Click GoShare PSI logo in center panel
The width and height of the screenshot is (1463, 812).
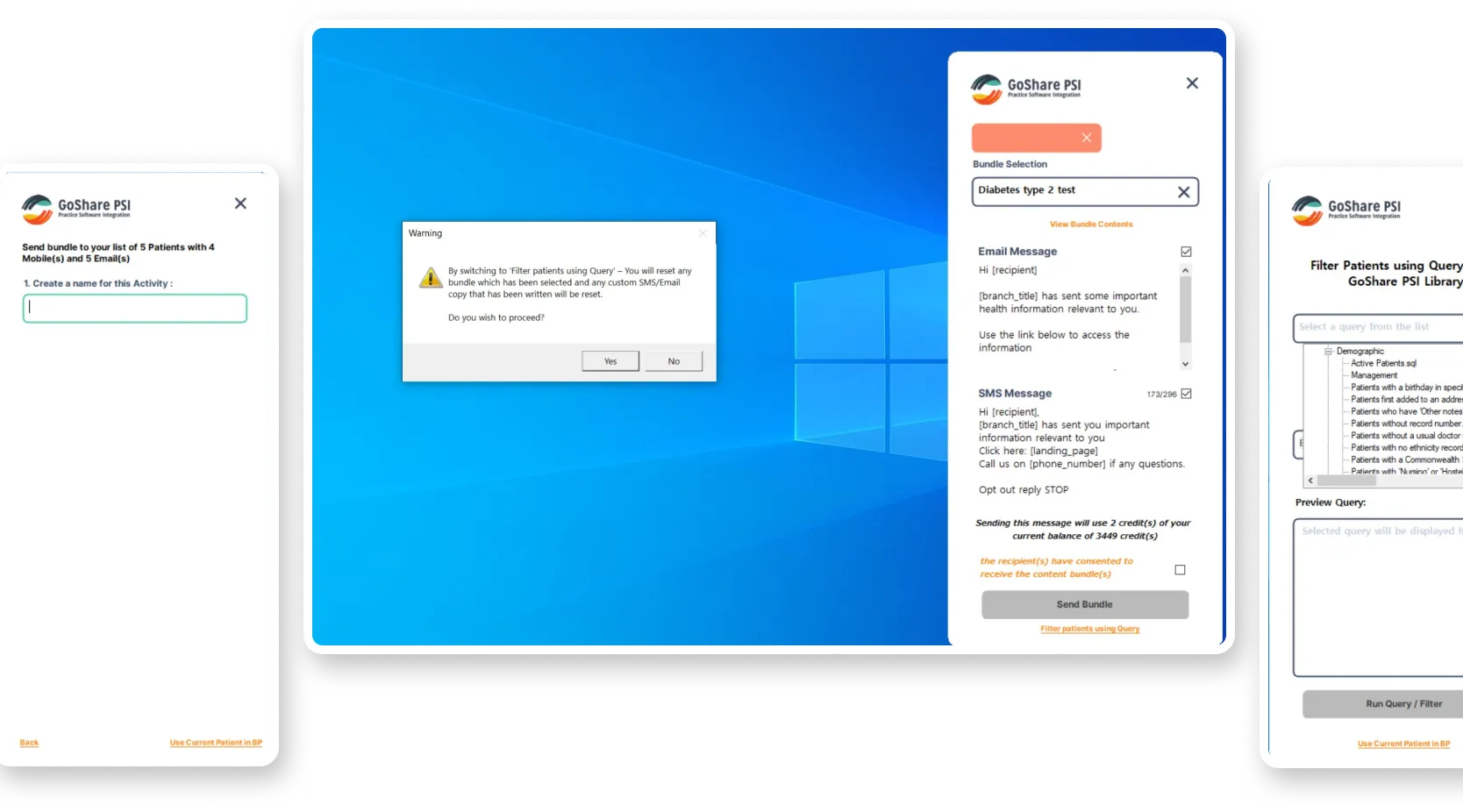click(1026, 89)
